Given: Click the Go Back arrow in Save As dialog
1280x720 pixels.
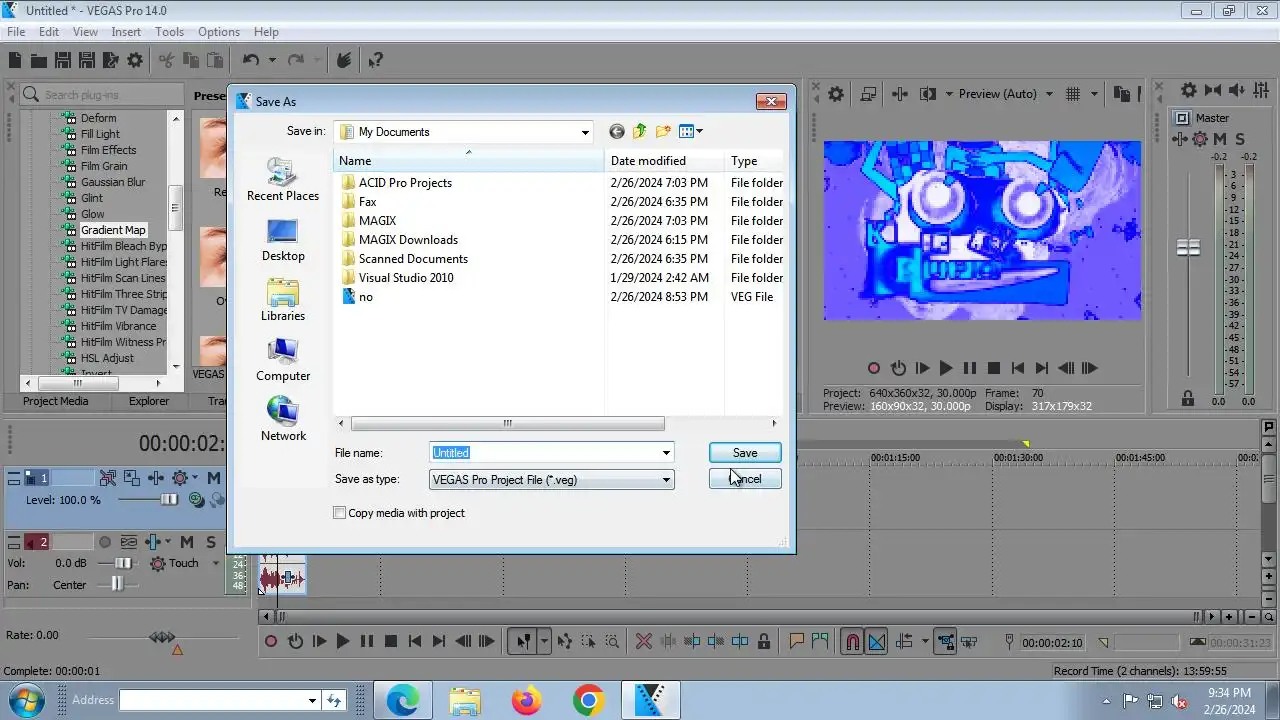Looking at the screenshot, I should tap(616, 131).
